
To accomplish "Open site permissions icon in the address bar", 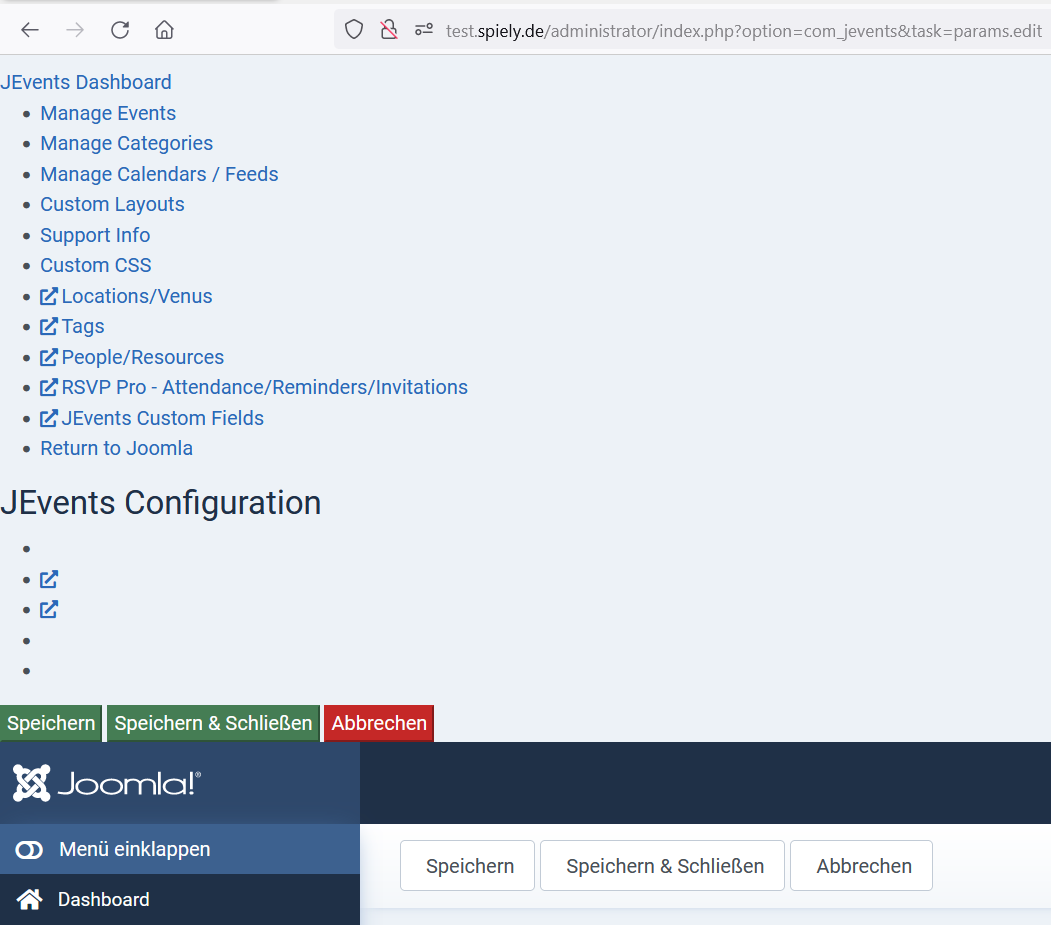I will point(424,30).
